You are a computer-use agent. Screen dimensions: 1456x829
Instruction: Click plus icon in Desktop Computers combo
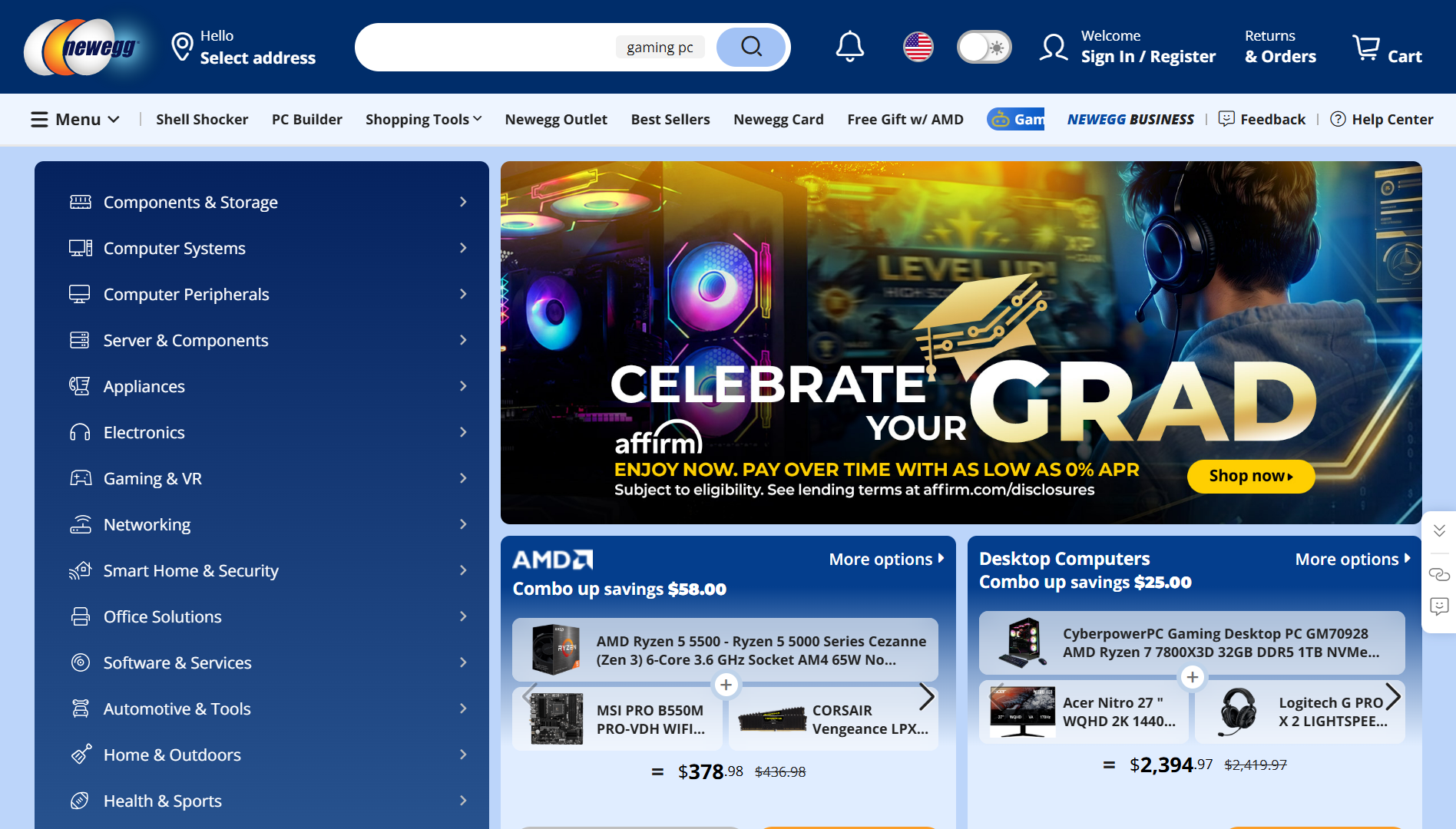[x=1193, y=677]
